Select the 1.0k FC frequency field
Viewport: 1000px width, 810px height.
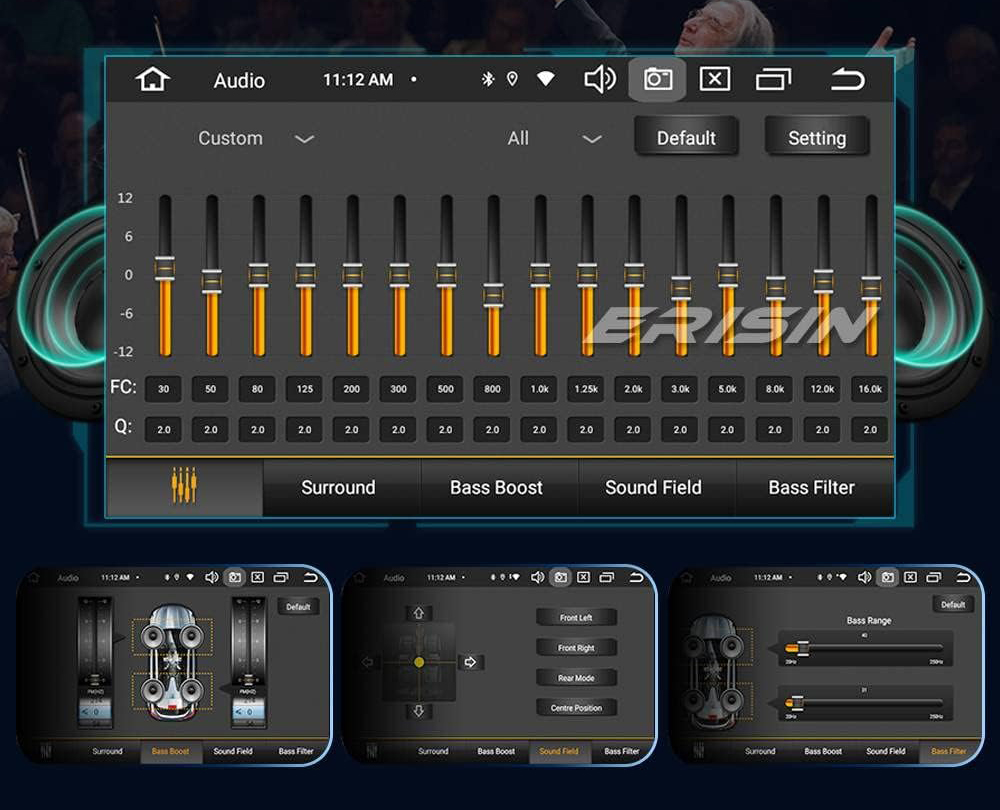click(x=539, y=389)
